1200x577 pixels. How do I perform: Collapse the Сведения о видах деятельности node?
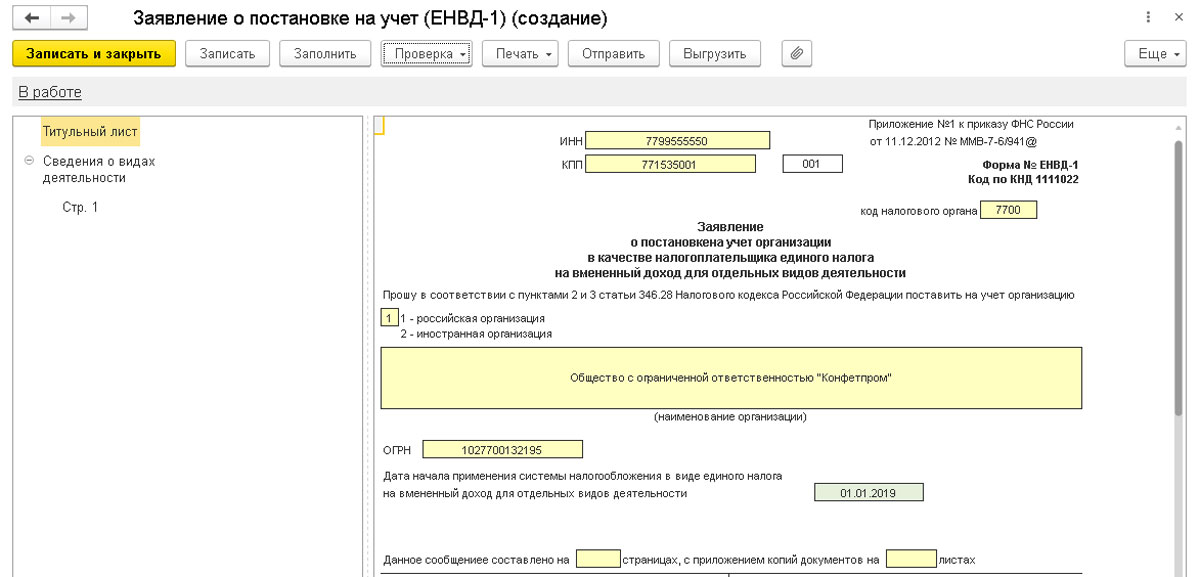pos(28,161)
